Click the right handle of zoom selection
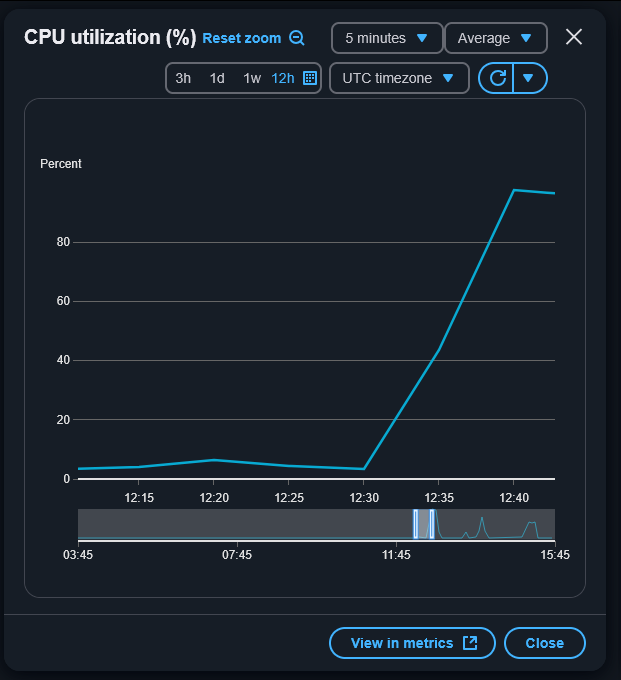Image resolution: width=621 pixels, height=680 pixels. coord(432,524)
